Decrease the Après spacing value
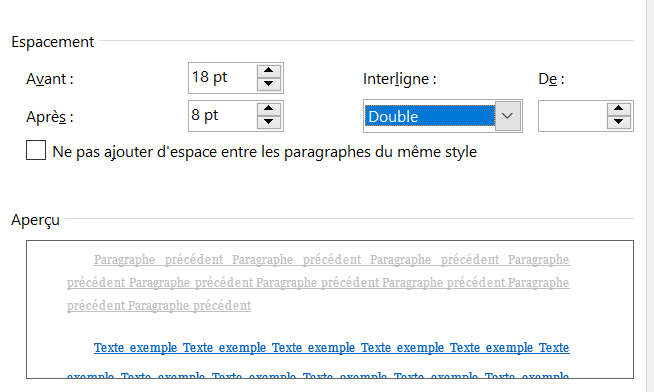 [x=269, y=122]
